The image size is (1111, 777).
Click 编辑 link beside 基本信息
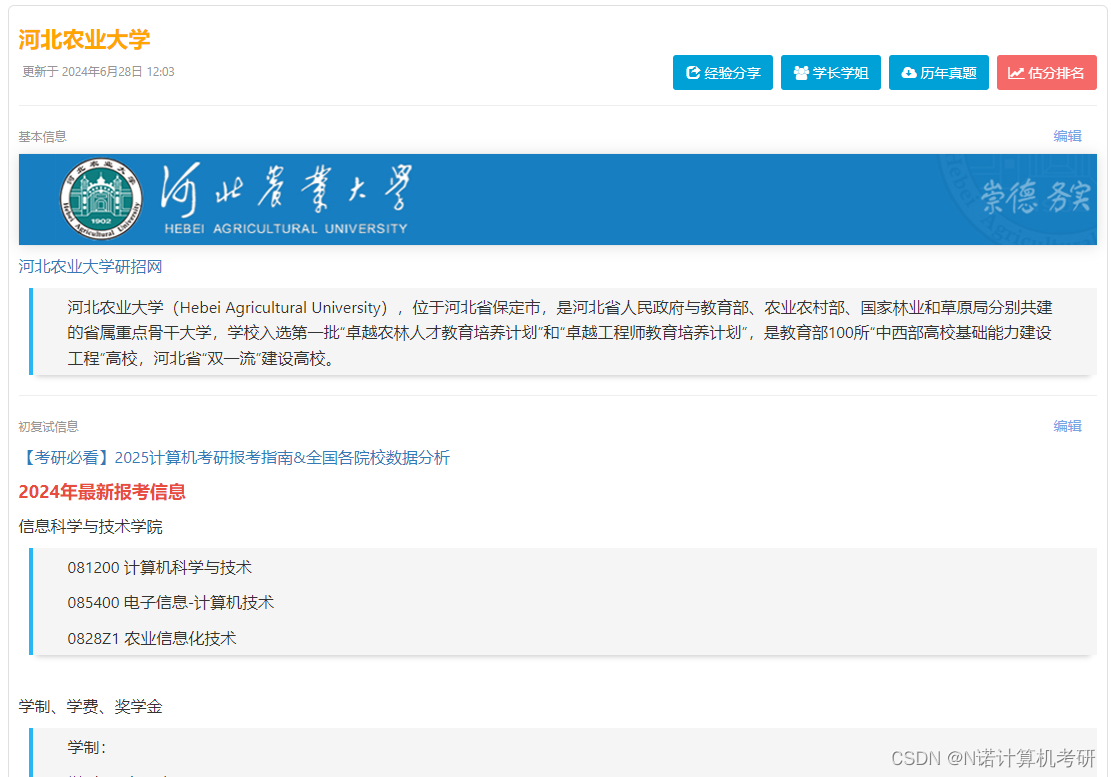click(1067, 136)
